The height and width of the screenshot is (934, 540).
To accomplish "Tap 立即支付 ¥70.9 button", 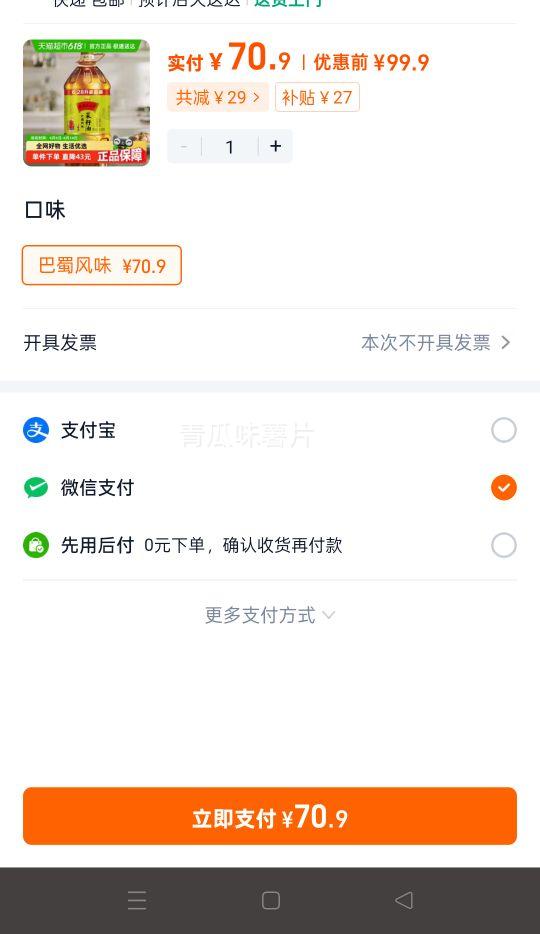I will [x=270, y=816].
